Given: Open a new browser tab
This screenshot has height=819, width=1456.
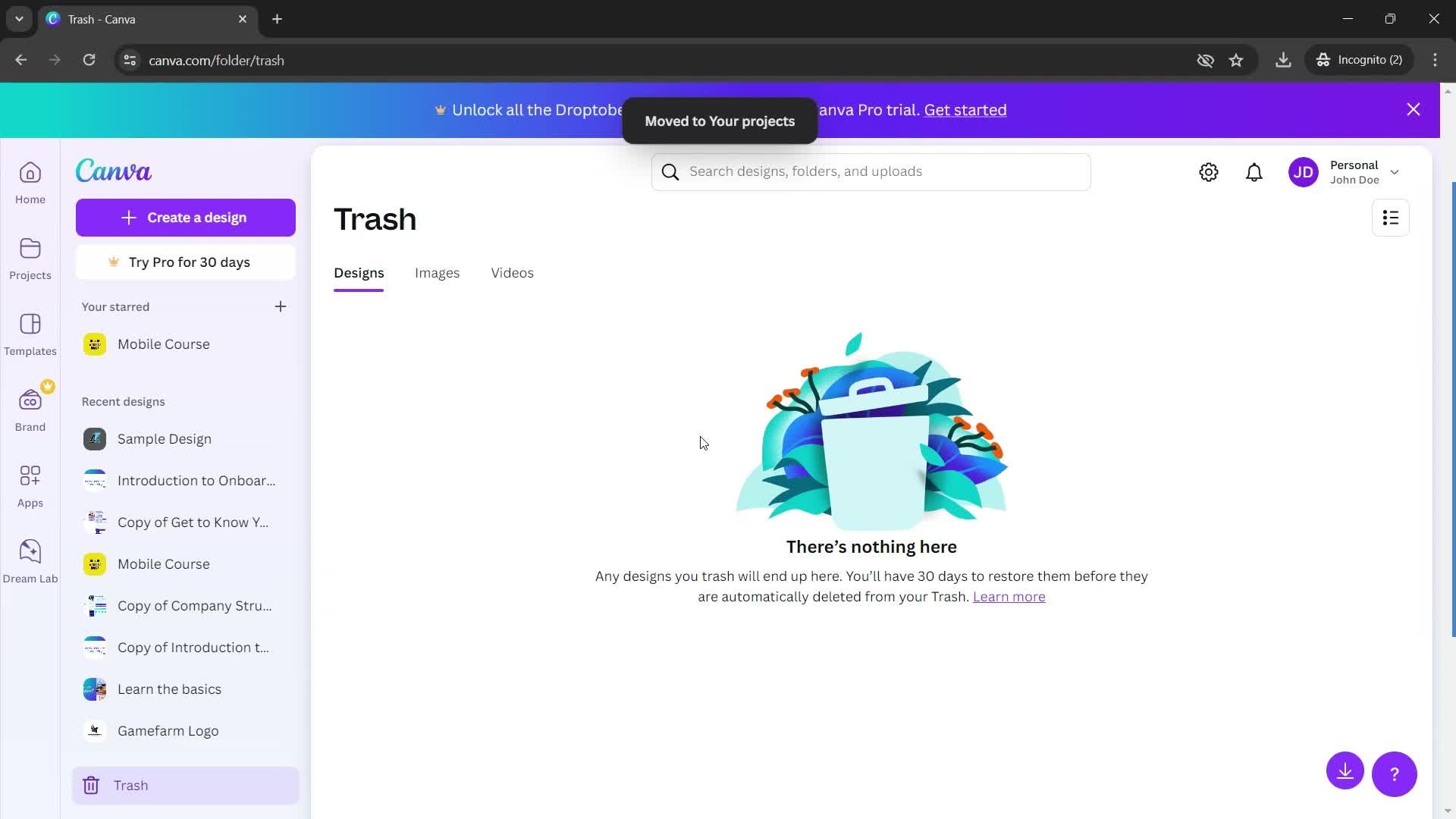Looking at the screenshot, I should tap(278, 19).
